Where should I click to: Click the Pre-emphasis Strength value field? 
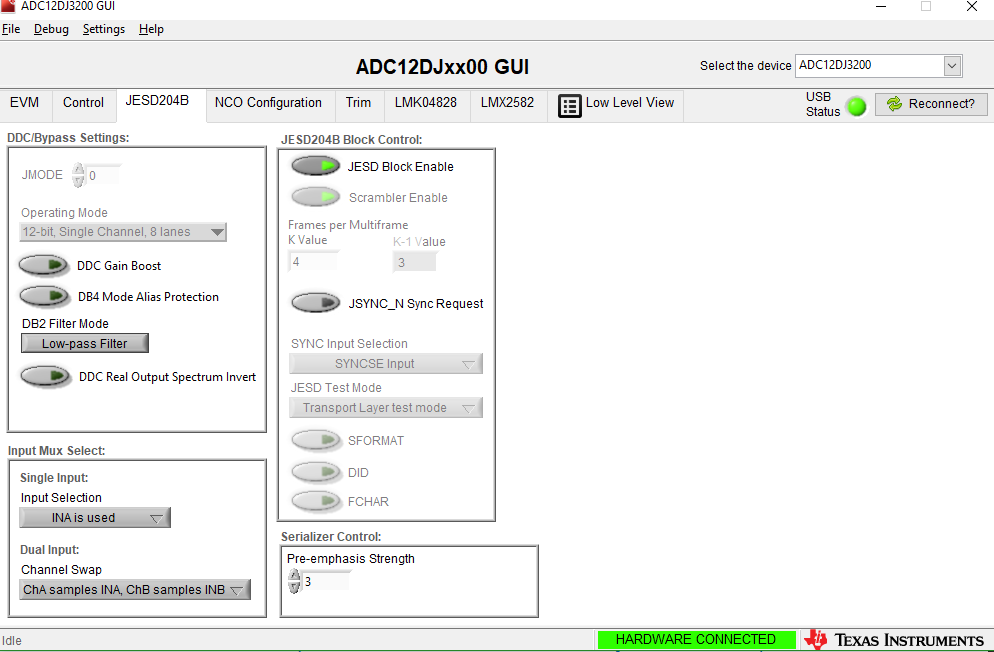326,581
